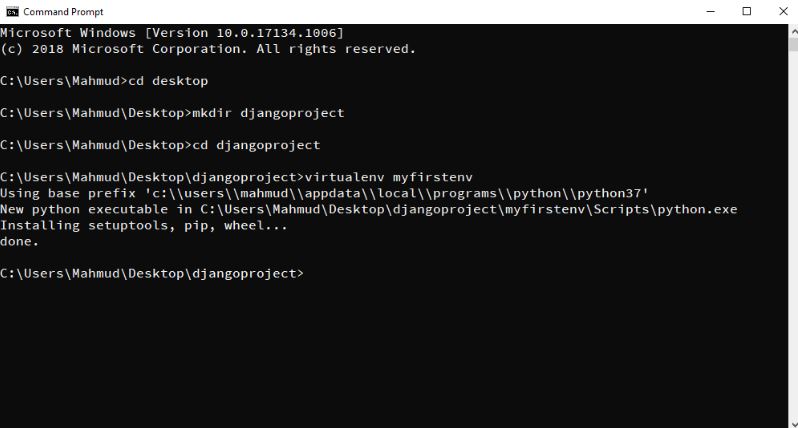The height and width of the screenshot is (428, 798).
Task: Click the Microsoft Windows version line
Action: (172, 33)
